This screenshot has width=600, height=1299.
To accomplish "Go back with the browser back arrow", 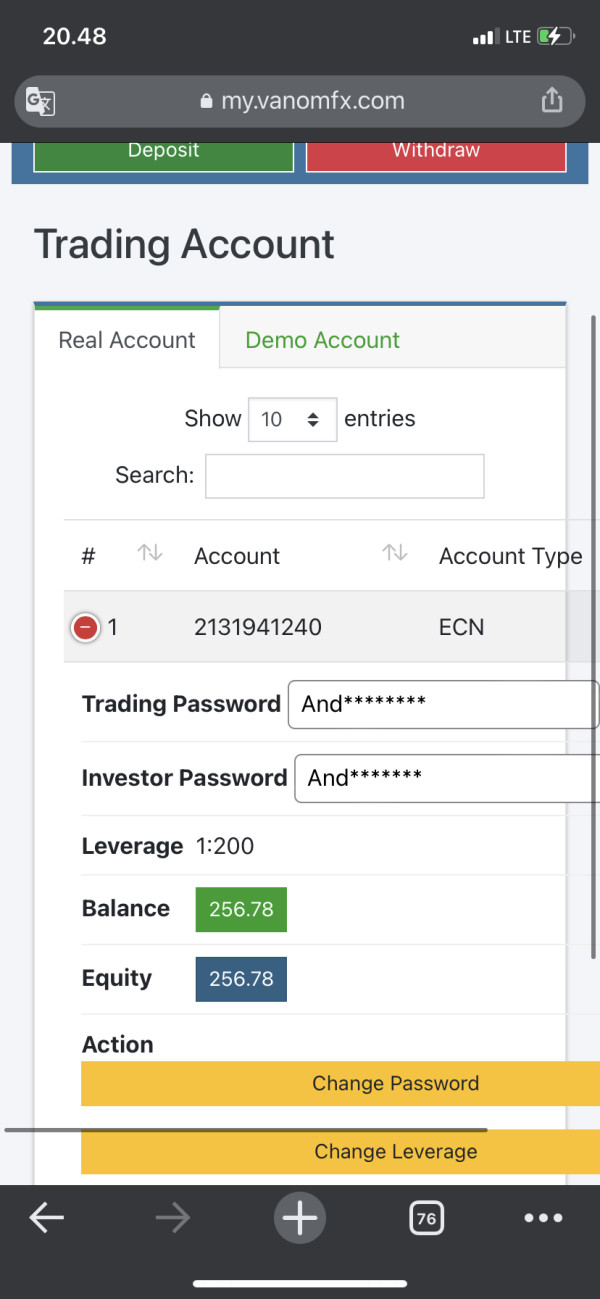I will click(46, 1217).
